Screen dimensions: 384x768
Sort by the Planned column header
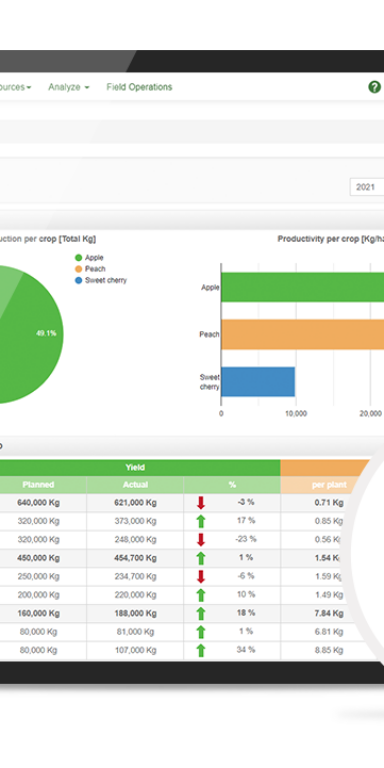[38, 485]
